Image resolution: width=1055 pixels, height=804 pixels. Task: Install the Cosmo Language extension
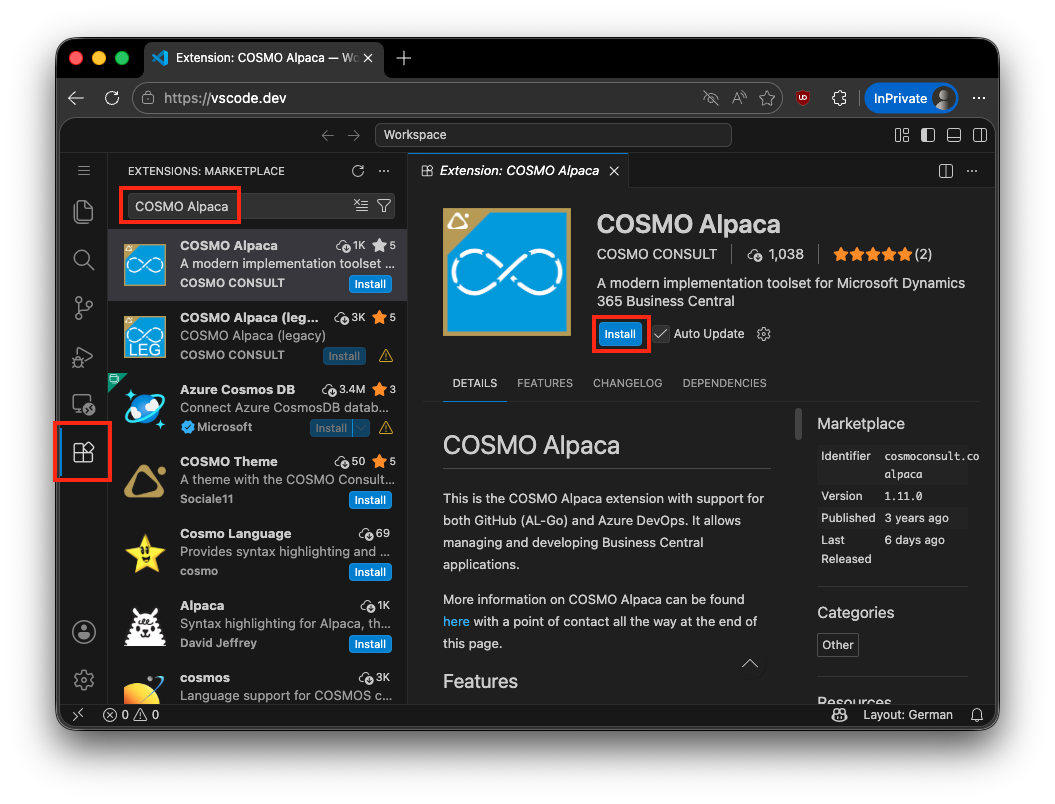370,572
